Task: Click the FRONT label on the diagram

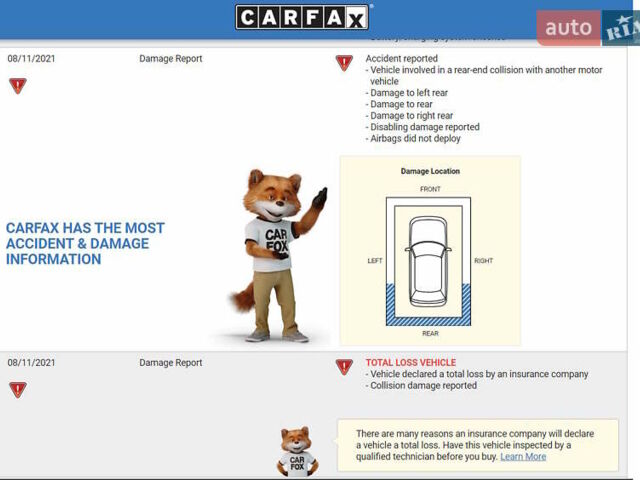Action: click(x=430, y=189)
